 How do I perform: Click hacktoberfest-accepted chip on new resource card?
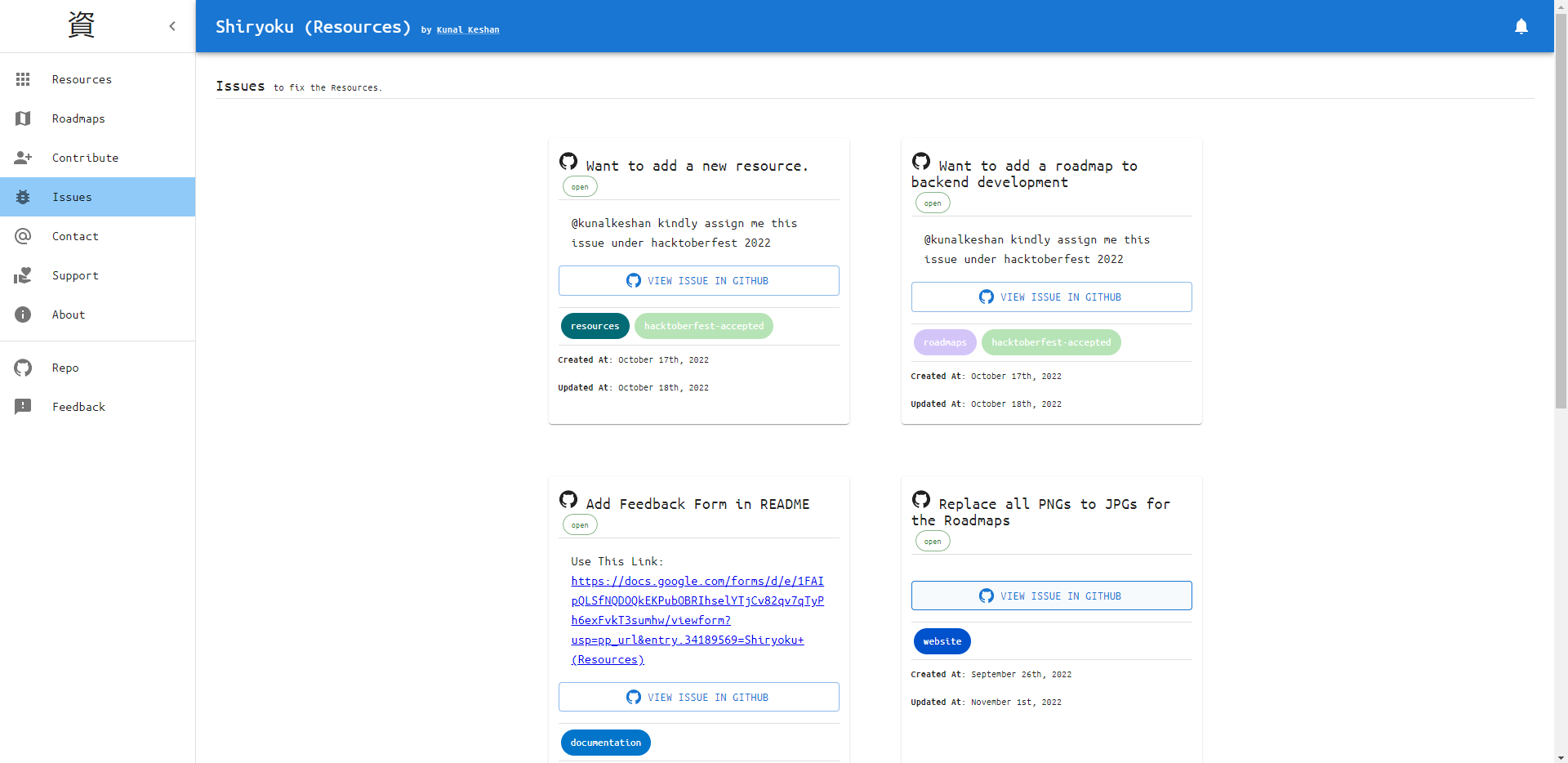704,326
